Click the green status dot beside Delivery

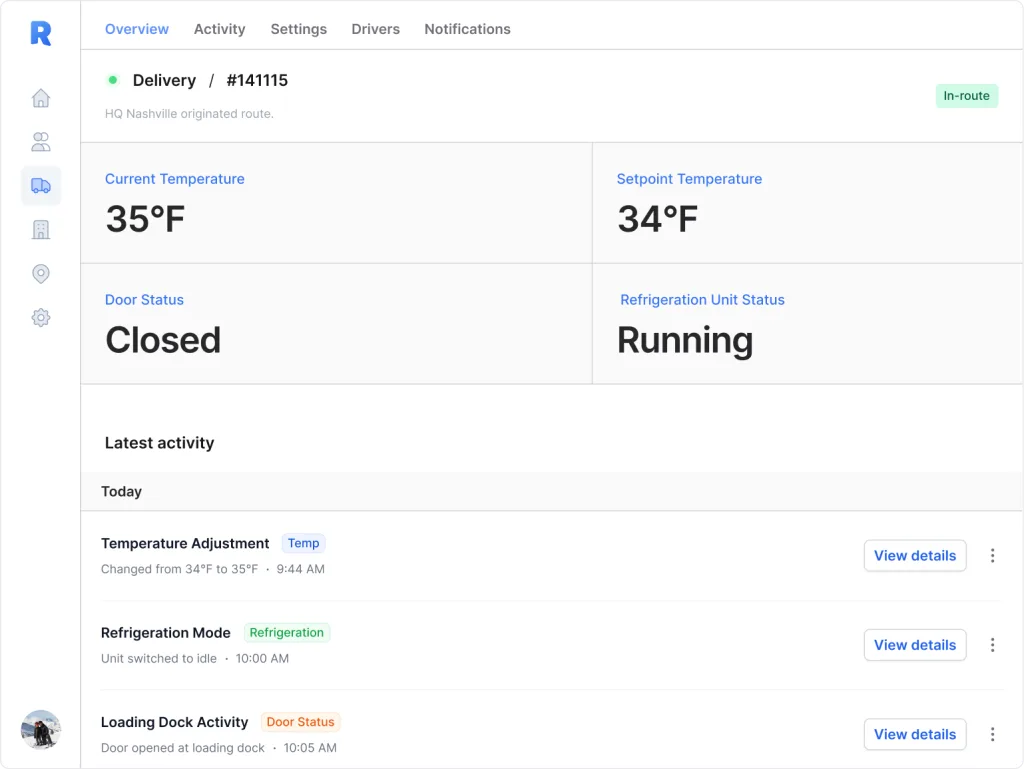pos(112,80)
